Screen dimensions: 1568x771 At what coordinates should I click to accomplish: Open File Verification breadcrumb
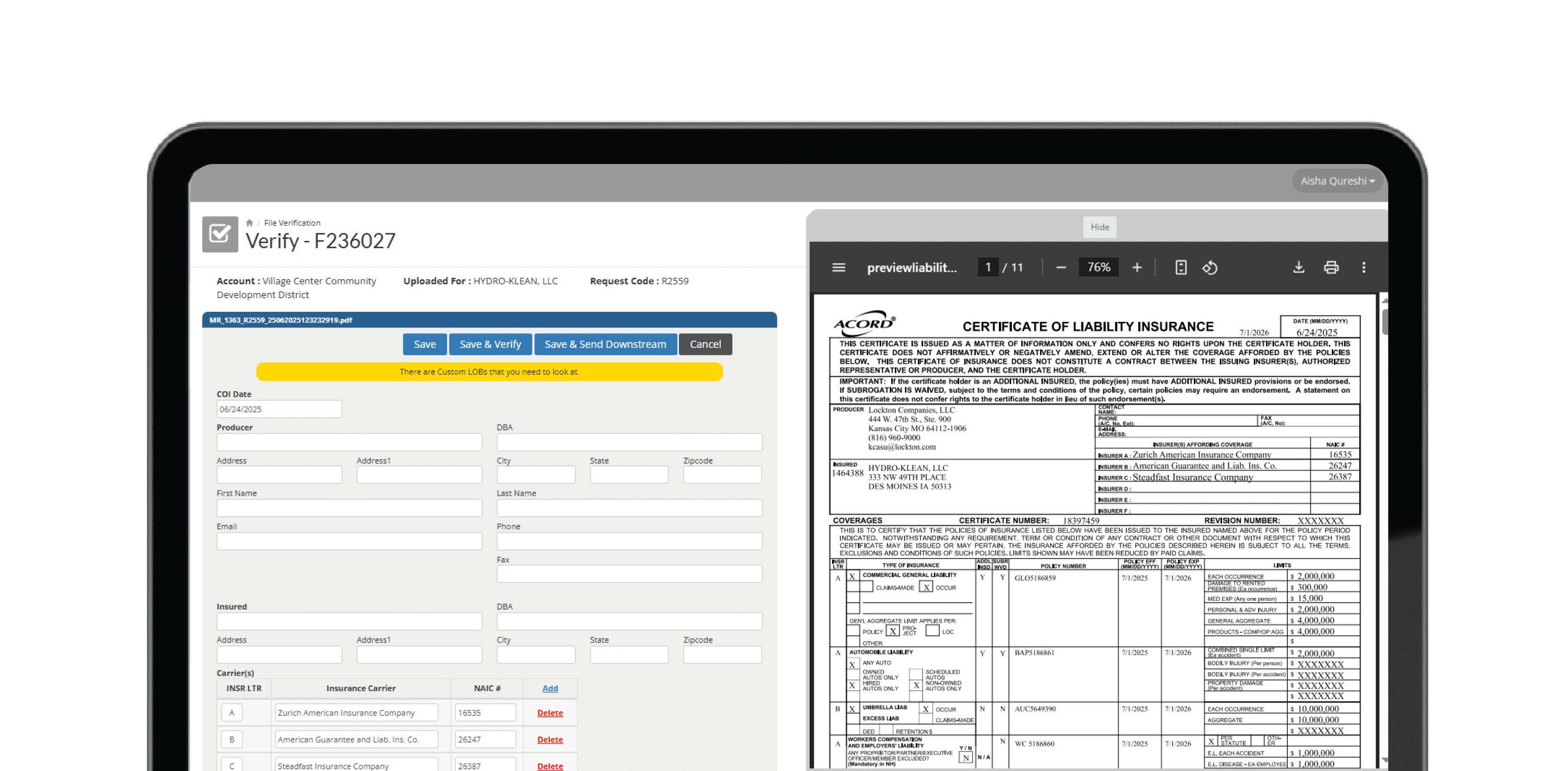click(292, 223)
